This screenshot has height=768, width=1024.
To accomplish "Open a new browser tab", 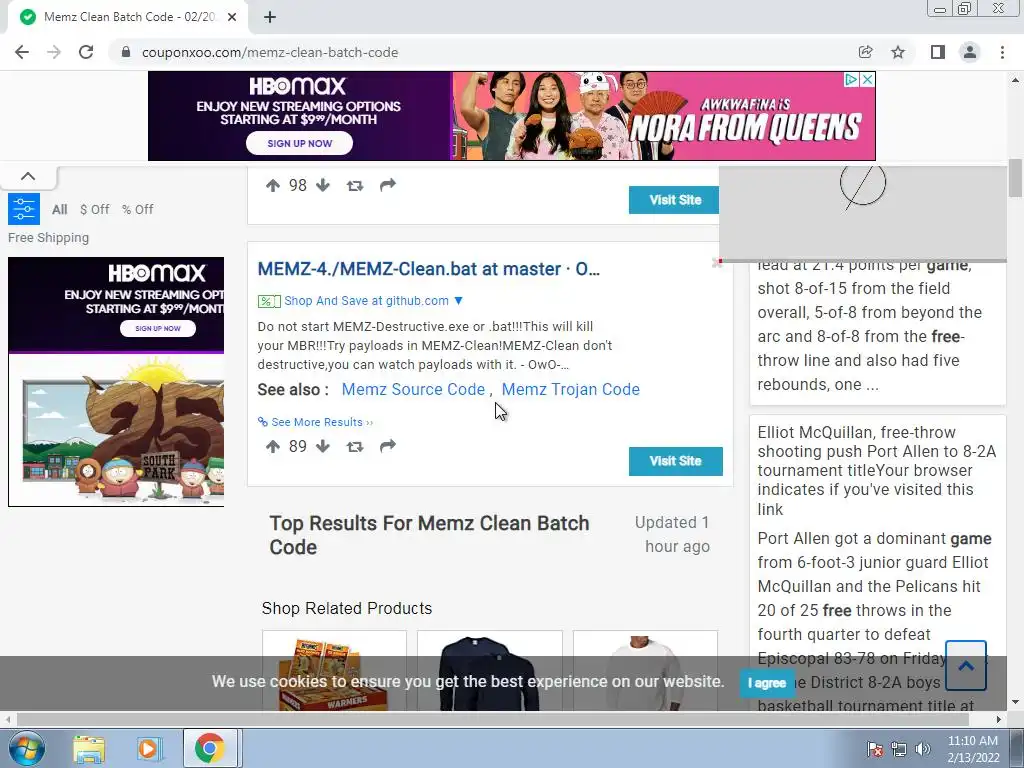I will [x=270, y=17].
